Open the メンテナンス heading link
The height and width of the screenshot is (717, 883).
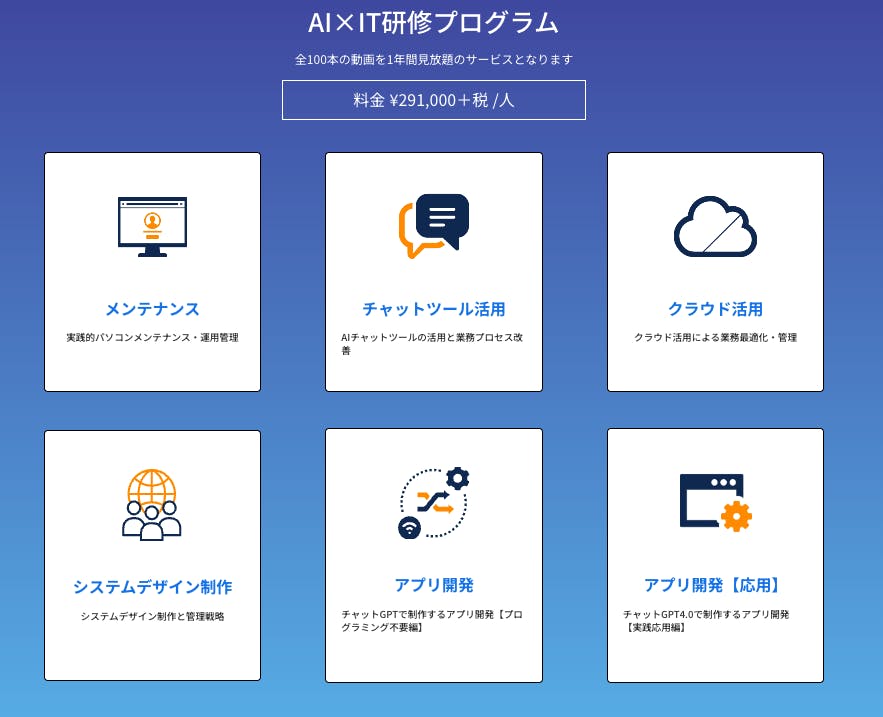point(152,309)
